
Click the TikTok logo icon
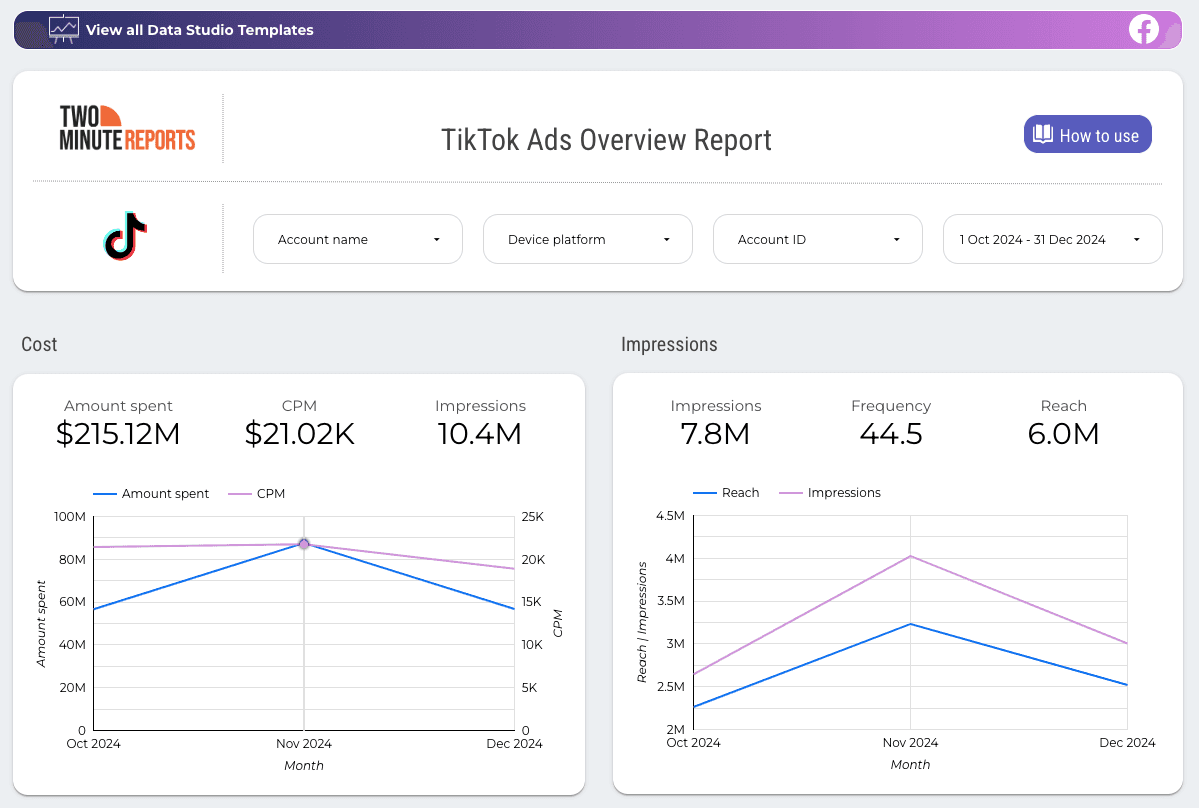click(x=124, y=238)
